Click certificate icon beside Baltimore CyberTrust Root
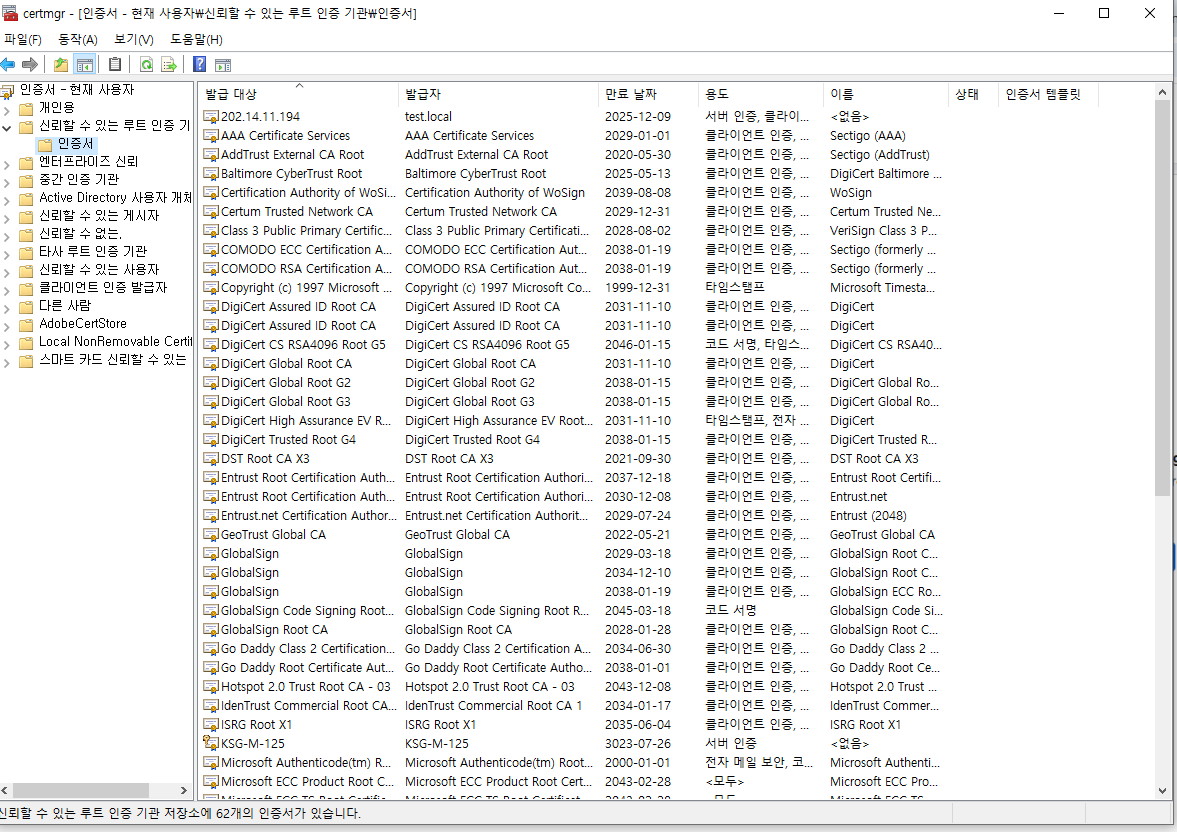 coord(211,173)
